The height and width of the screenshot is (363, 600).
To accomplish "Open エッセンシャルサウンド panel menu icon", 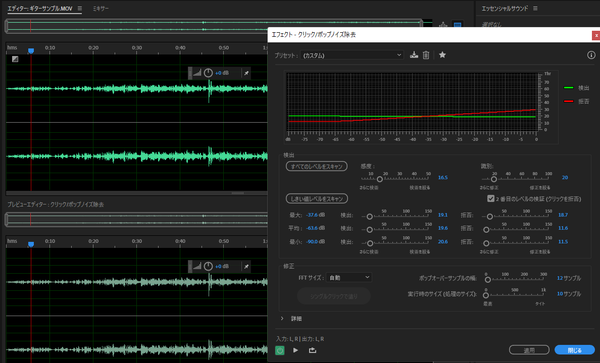I will pyautogui.click(x=535, y=8).
